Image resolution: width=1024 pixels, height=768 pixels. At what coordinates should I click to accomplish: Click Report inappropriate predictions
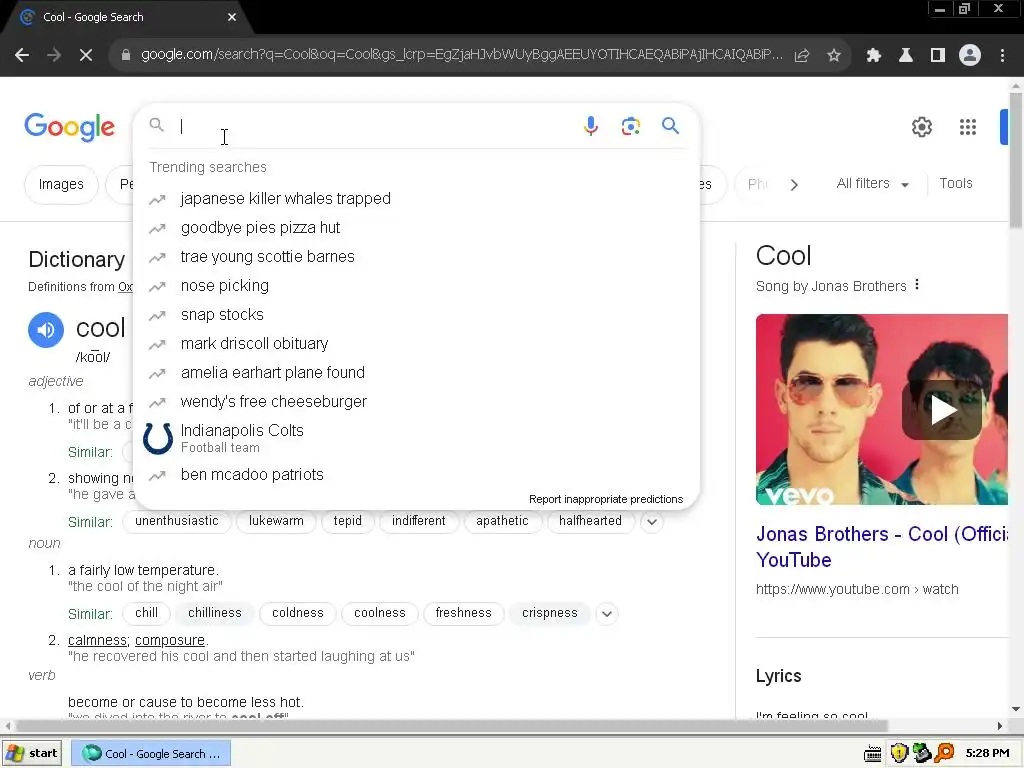605,499
